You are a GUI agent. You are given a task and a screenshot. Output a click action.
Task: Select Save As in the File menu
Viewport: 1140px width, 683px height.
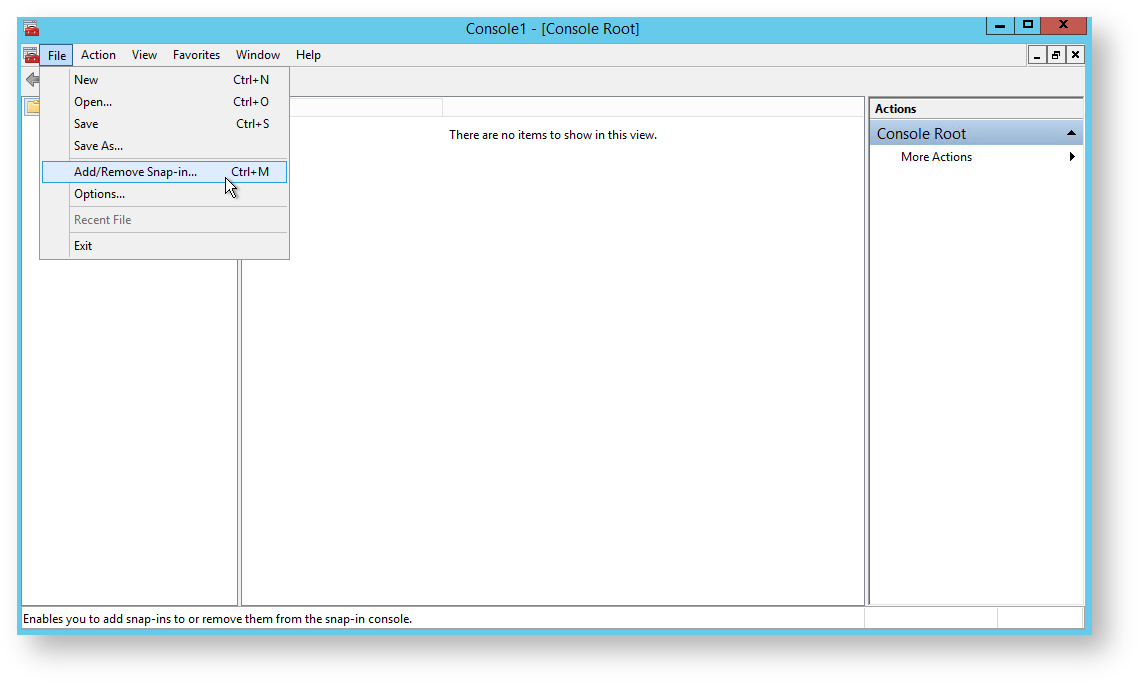(99, 145)
